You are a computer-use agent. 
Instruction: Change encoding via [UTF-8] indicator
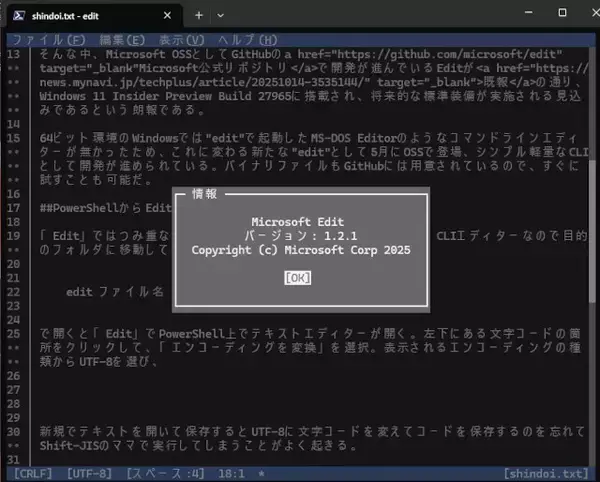(x=90, y=474)
